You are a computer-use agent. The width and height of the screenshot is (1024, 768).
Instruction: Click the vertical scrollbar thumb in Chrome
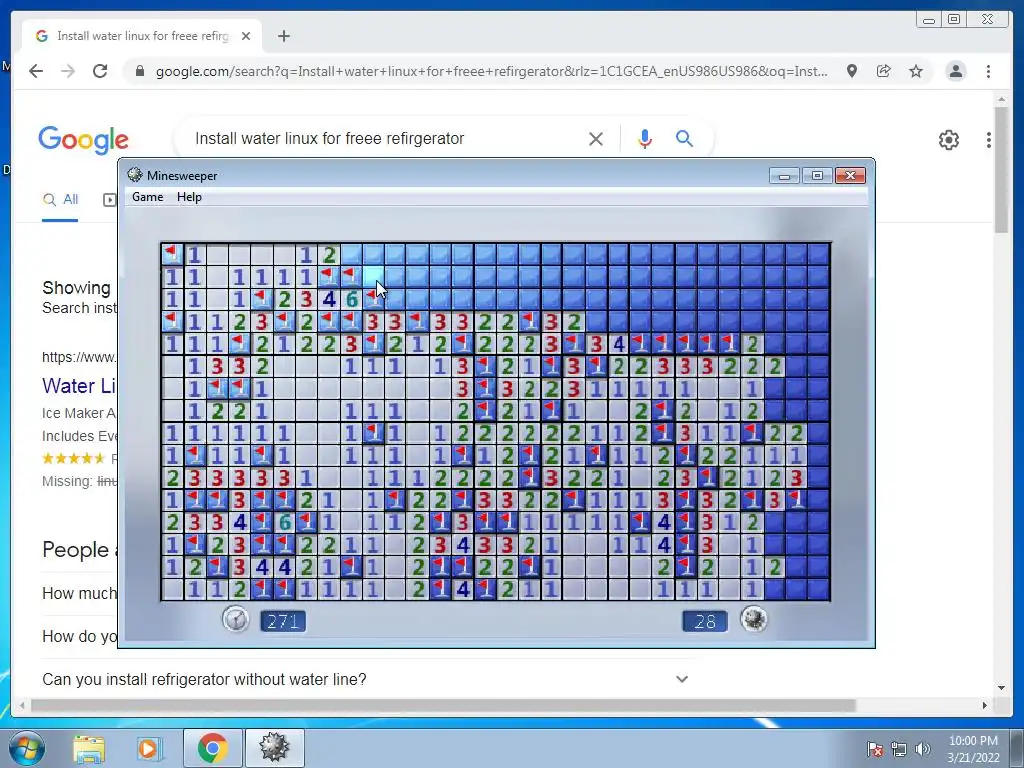click(x=1001, y=169)
